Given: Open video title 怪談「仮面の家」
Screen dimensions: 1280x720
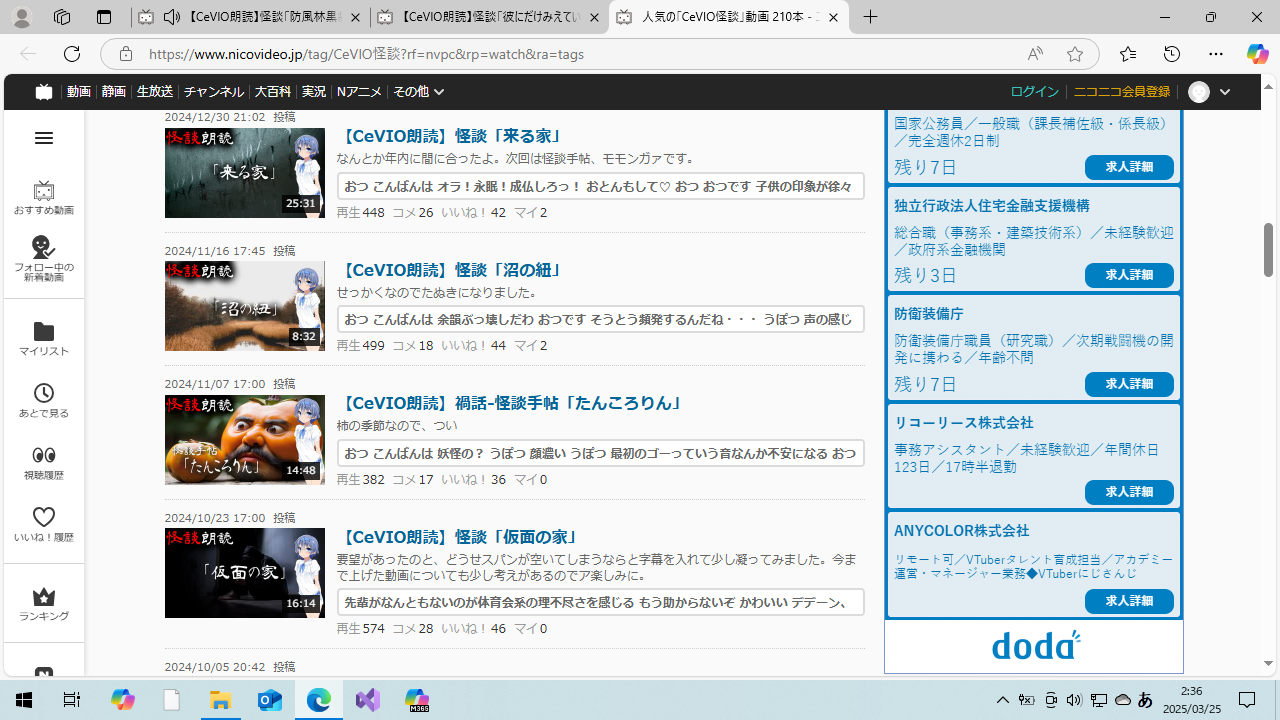Looking at the screenshot, I should [461, 537].
